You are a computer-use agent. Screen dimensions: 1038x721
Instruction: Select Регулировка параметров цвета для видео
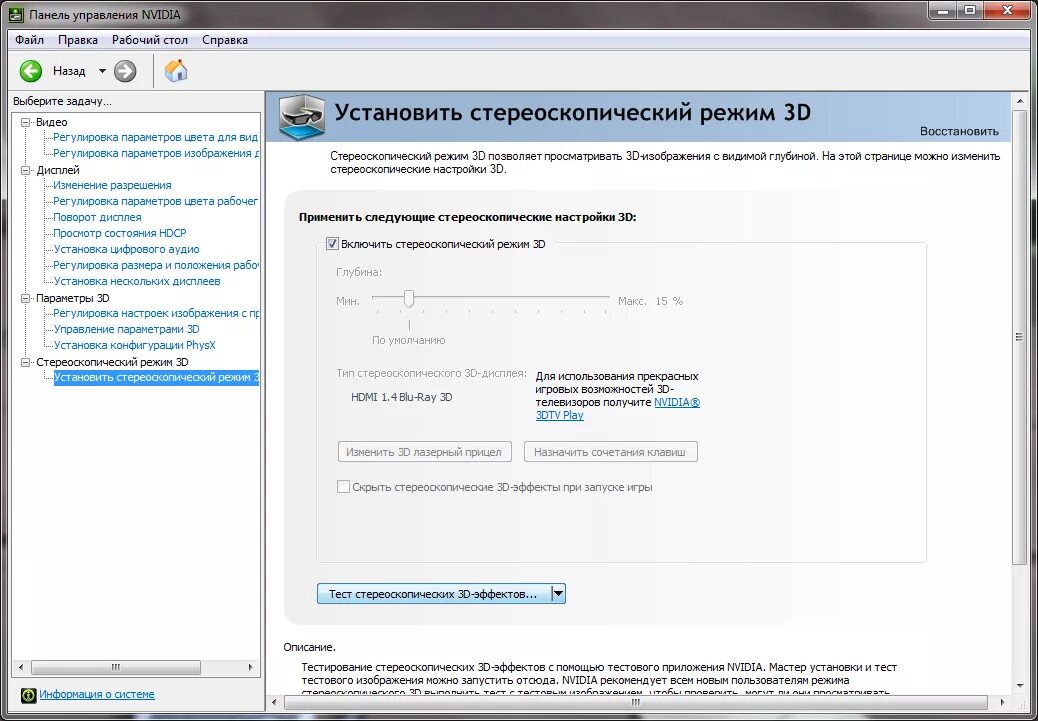pos(156,138)
